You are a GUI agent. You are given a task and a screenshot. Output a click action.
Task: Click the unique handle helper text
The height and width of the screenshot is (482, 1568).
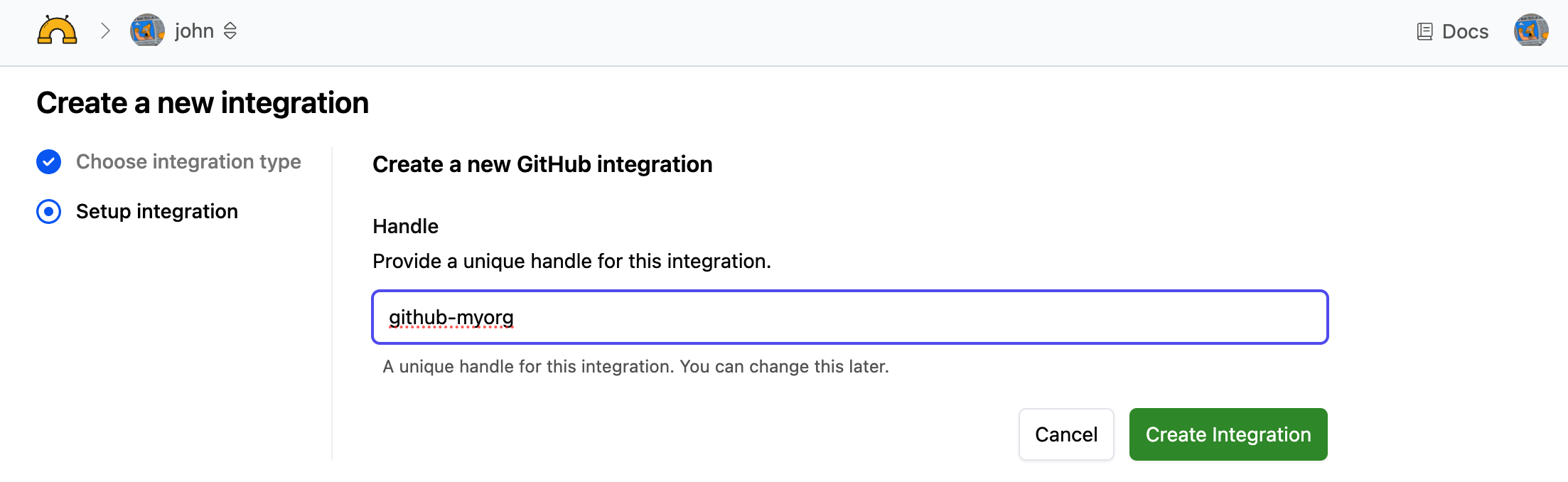tap(635, 367)
